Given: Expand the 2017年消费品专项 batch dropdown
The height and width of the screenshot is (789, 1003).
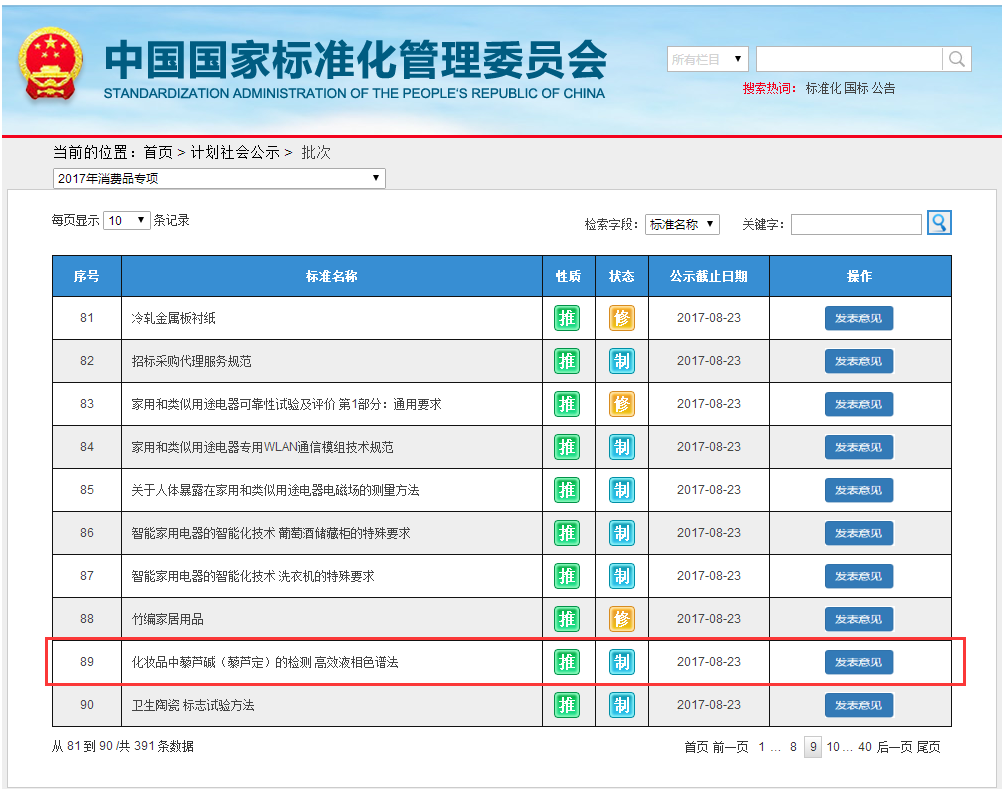Looking at the screenshot, I should pyautogui.click(x=218, y=179).
